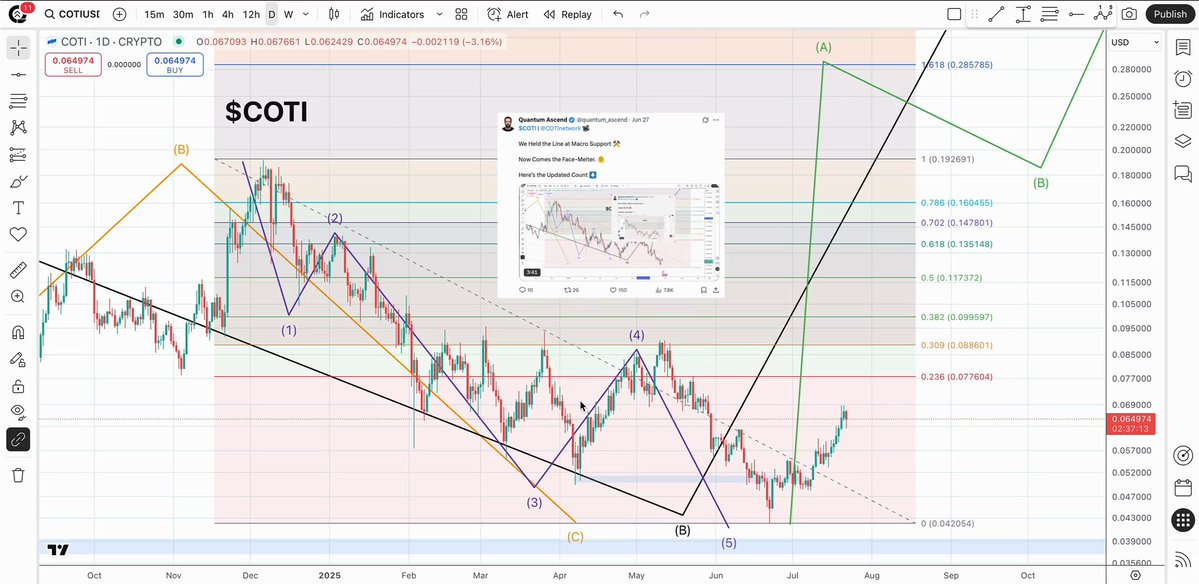Viewport: 1199px width, 584px height.
Task: Select horizontal ray in favorites toolbar
Action: pyautogui.click(x=1076, y=14)
